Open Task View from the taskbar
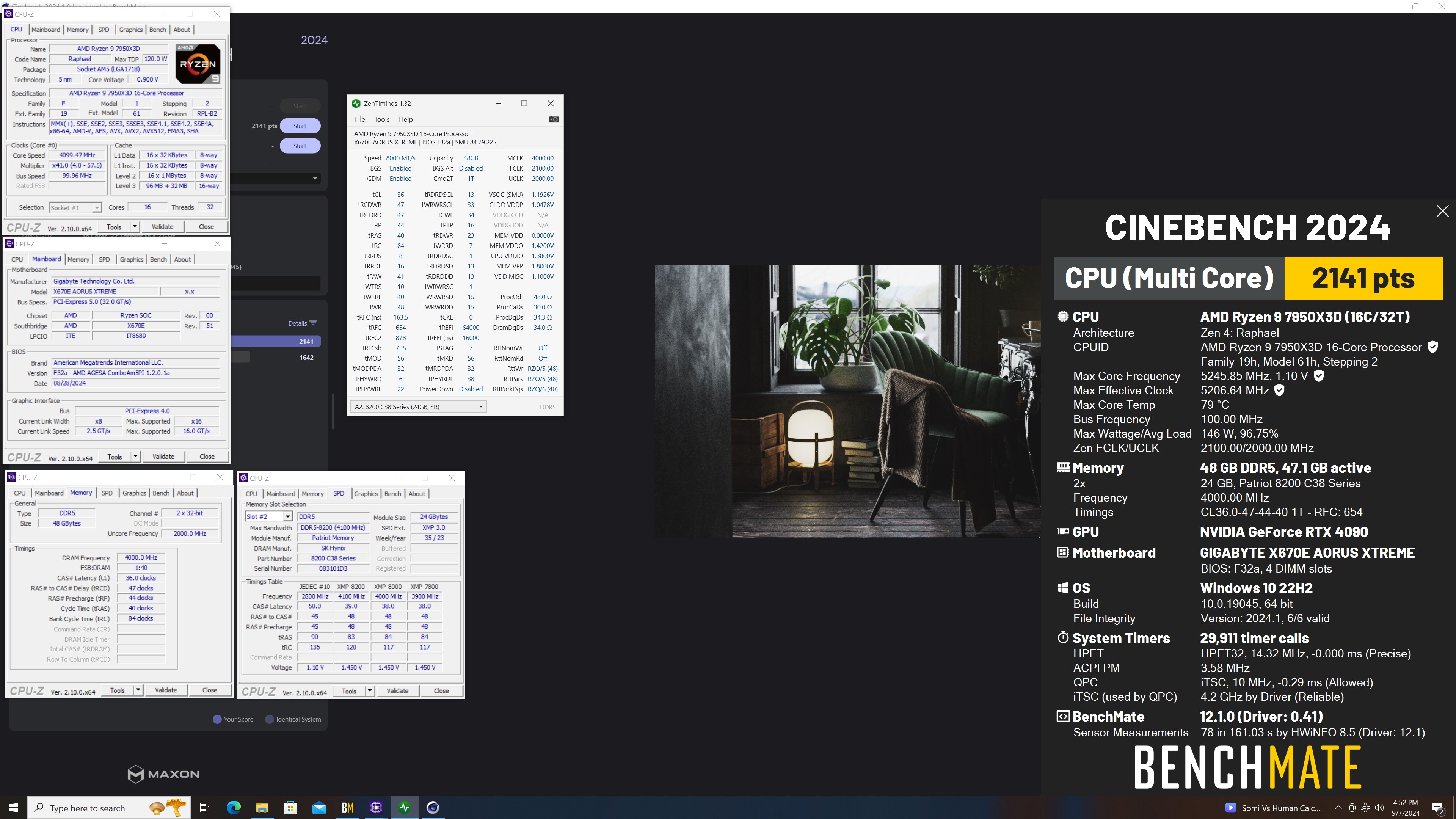The height and width of the screenshot is (819, 1456). point(205,808)
